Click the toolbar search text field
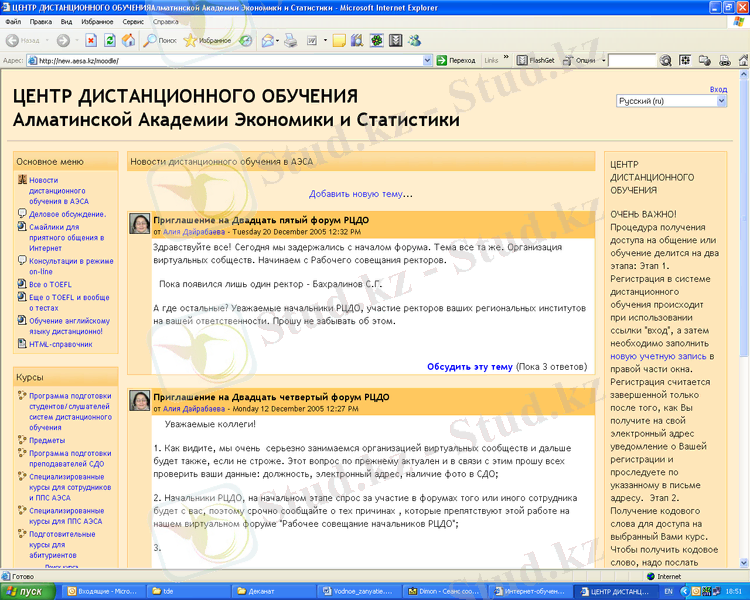This screenshot has height=600, width=750. [632, 60]
